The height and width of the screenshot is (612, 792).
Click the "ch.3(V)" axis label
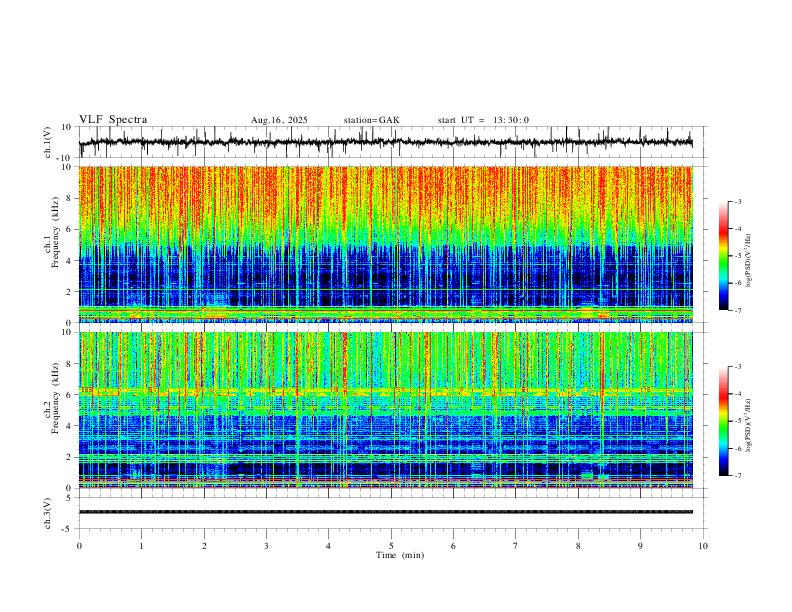coord(47,514)
